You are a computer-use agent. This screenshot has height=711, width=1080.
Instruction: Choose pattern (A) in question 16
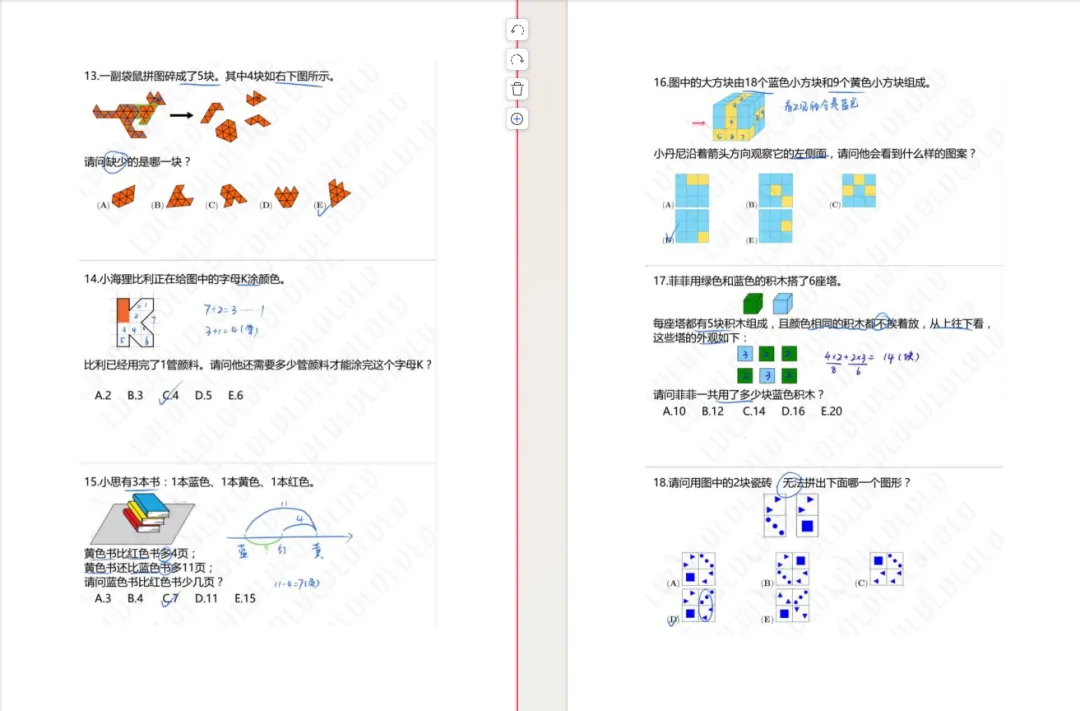(692, 191)
